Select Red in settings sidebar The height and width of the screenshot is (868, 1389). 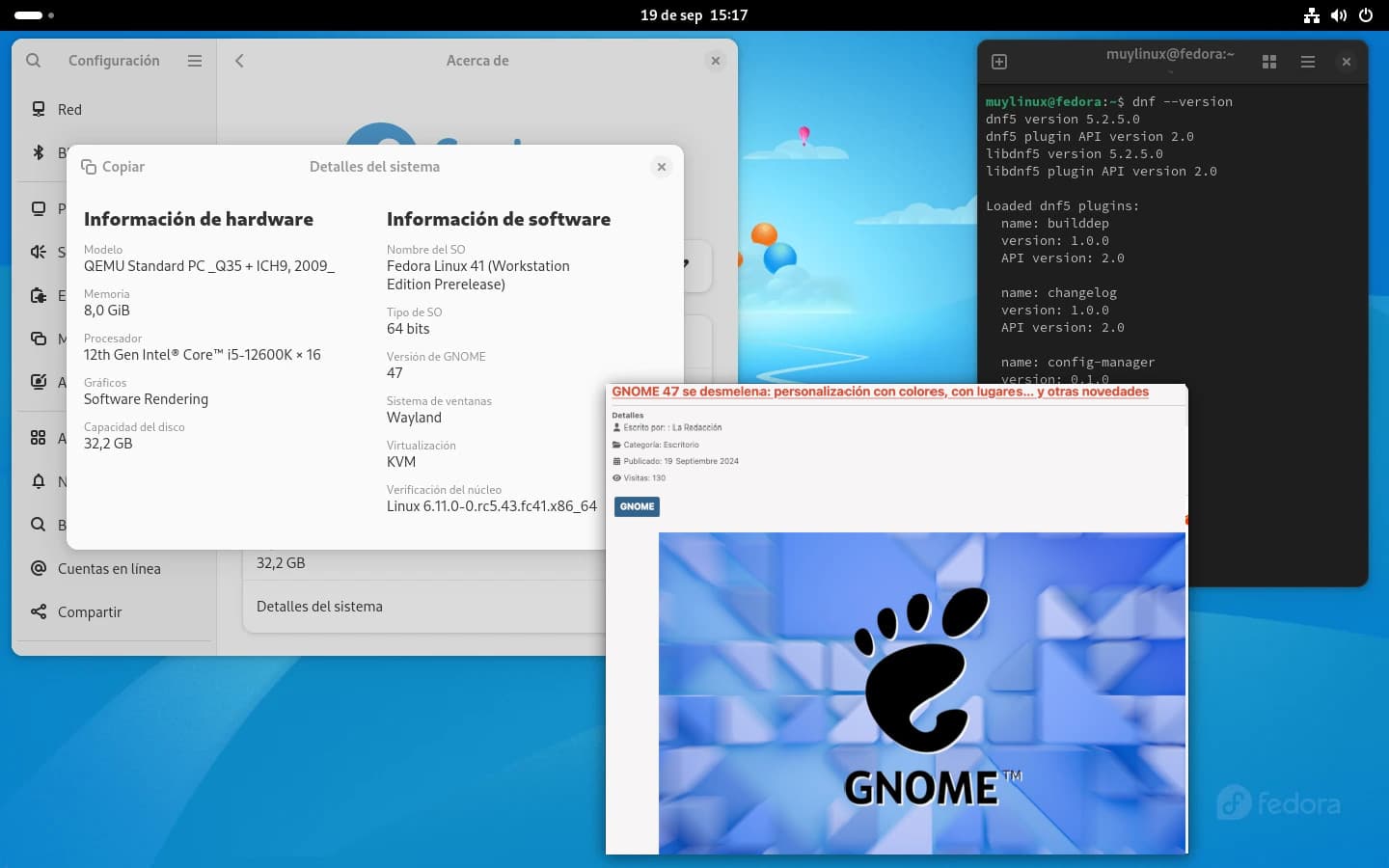[x=69, y=110]
